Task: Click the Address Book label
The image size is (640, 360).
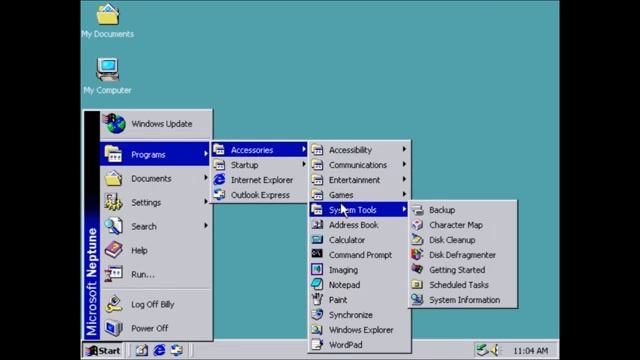Action: tap(353, 225)
